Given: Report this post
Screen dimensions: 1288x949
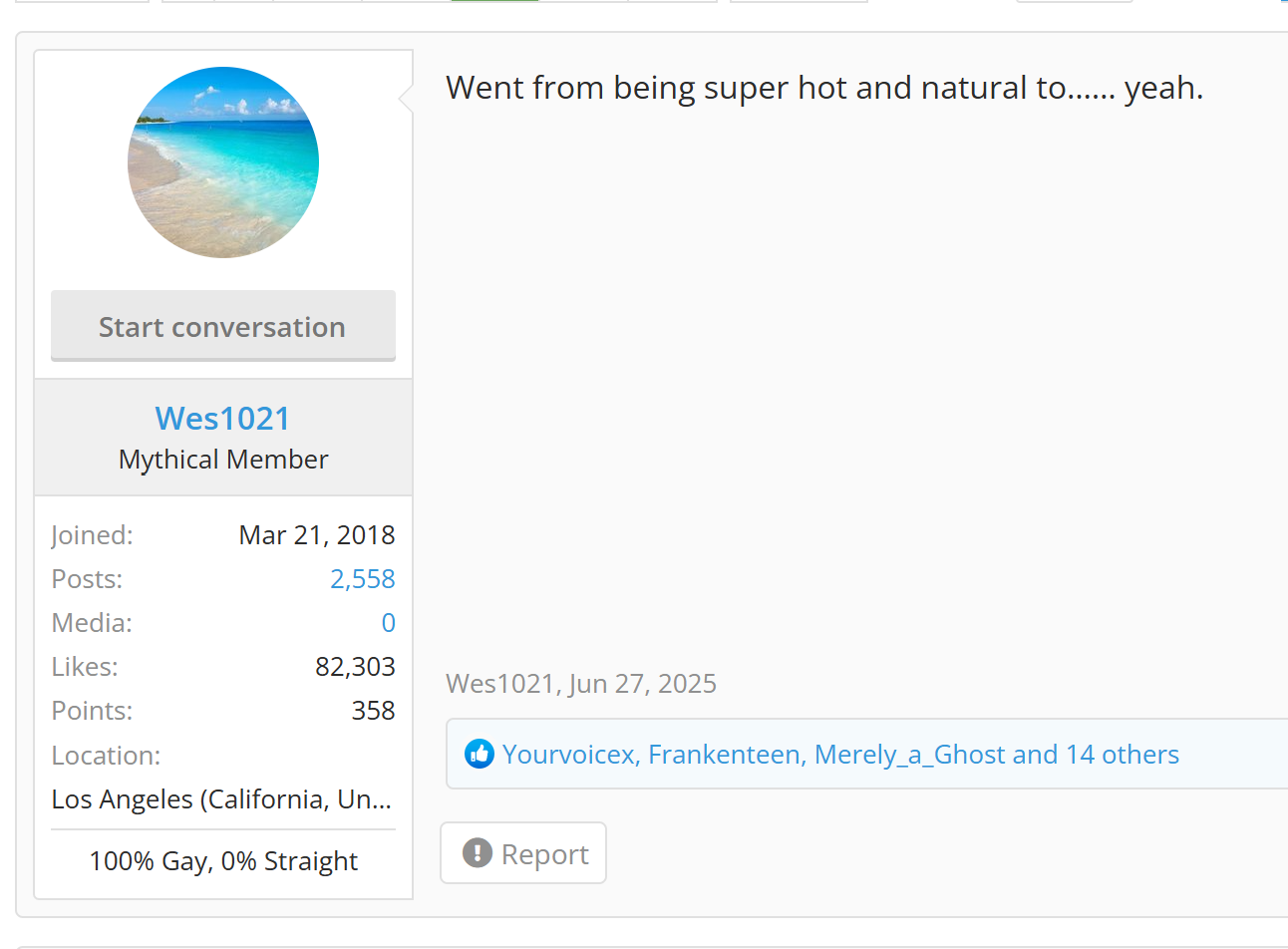Looking at the screenshot, I should coord(523,853).
